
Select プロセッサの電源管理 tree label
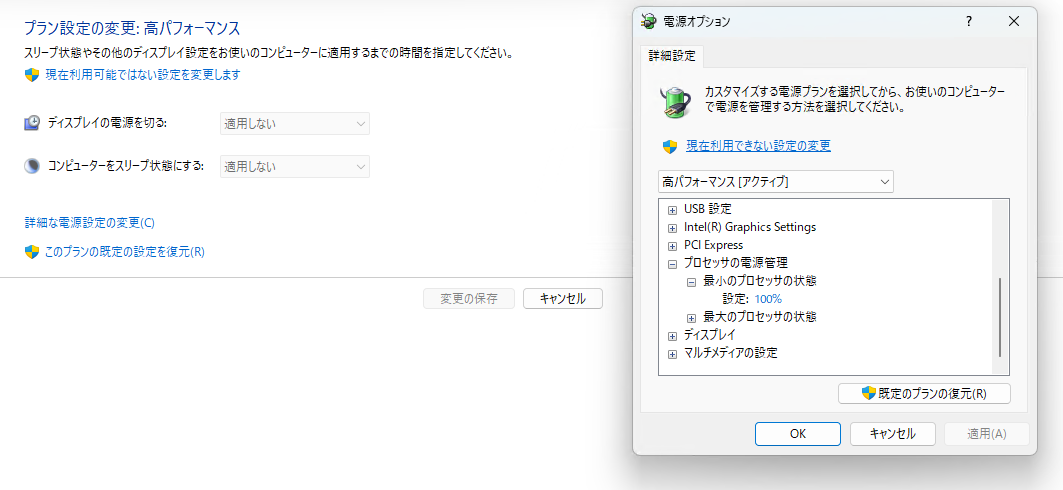pos(736,263)
